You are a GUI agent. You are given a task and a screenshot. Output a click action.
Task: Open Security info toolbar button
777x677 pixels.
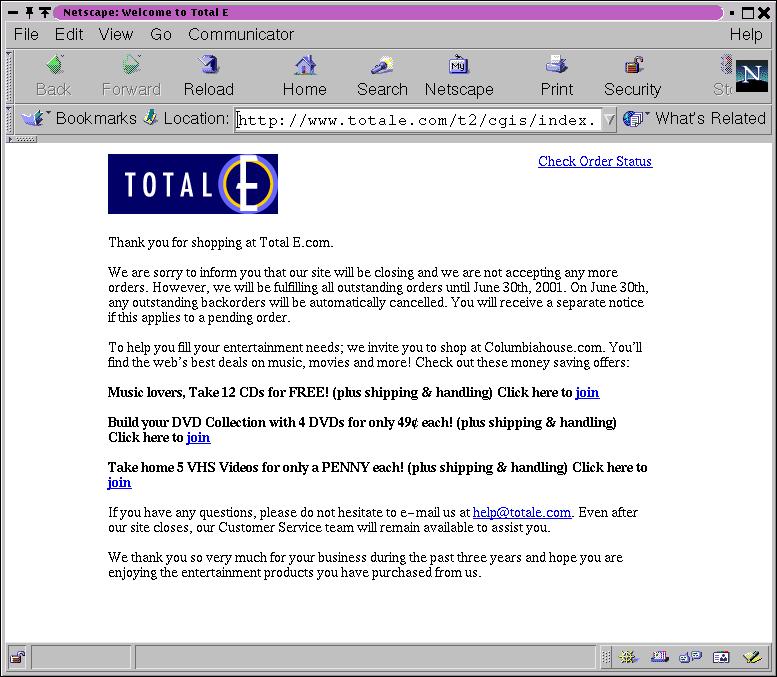pyautogui.click(x=632, y=76)
